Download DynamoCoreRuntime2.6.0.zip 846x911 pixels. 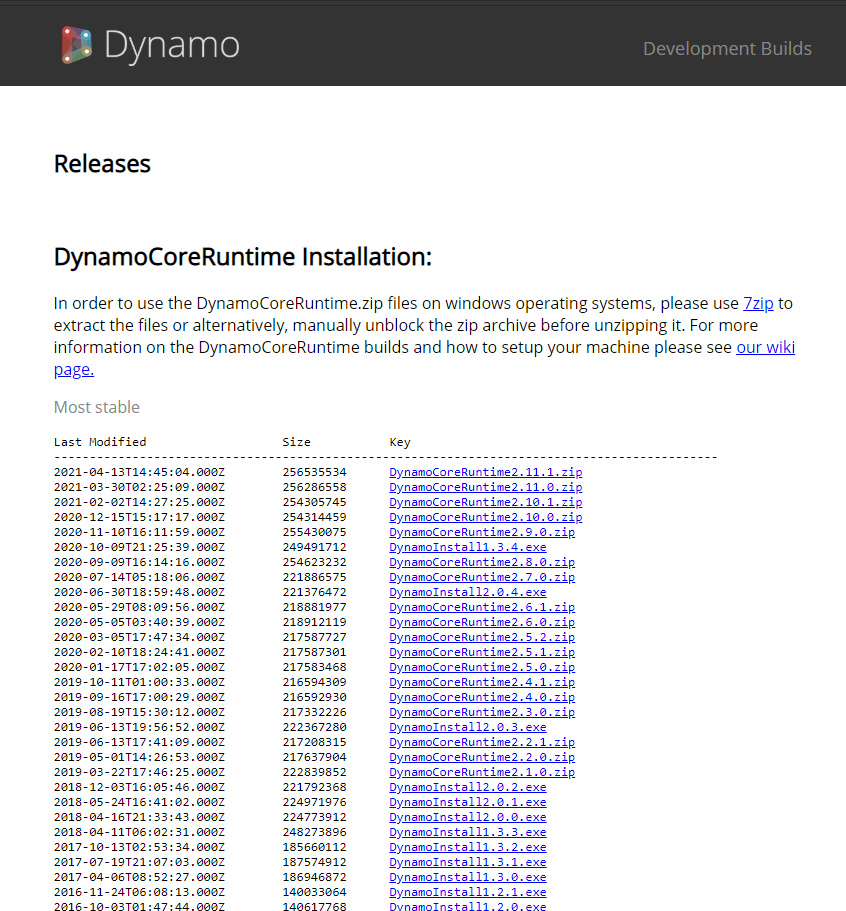coord(482,622)
